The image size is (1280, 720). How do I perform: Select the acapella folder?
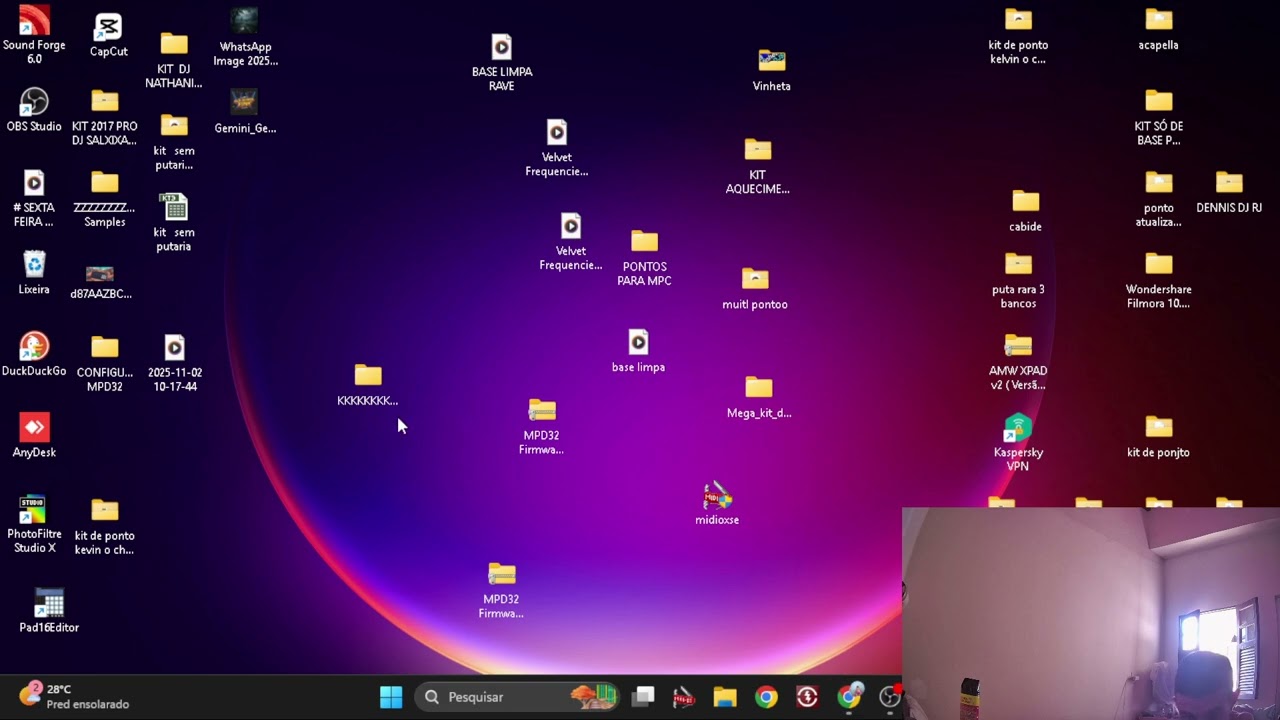[1158, 29]
